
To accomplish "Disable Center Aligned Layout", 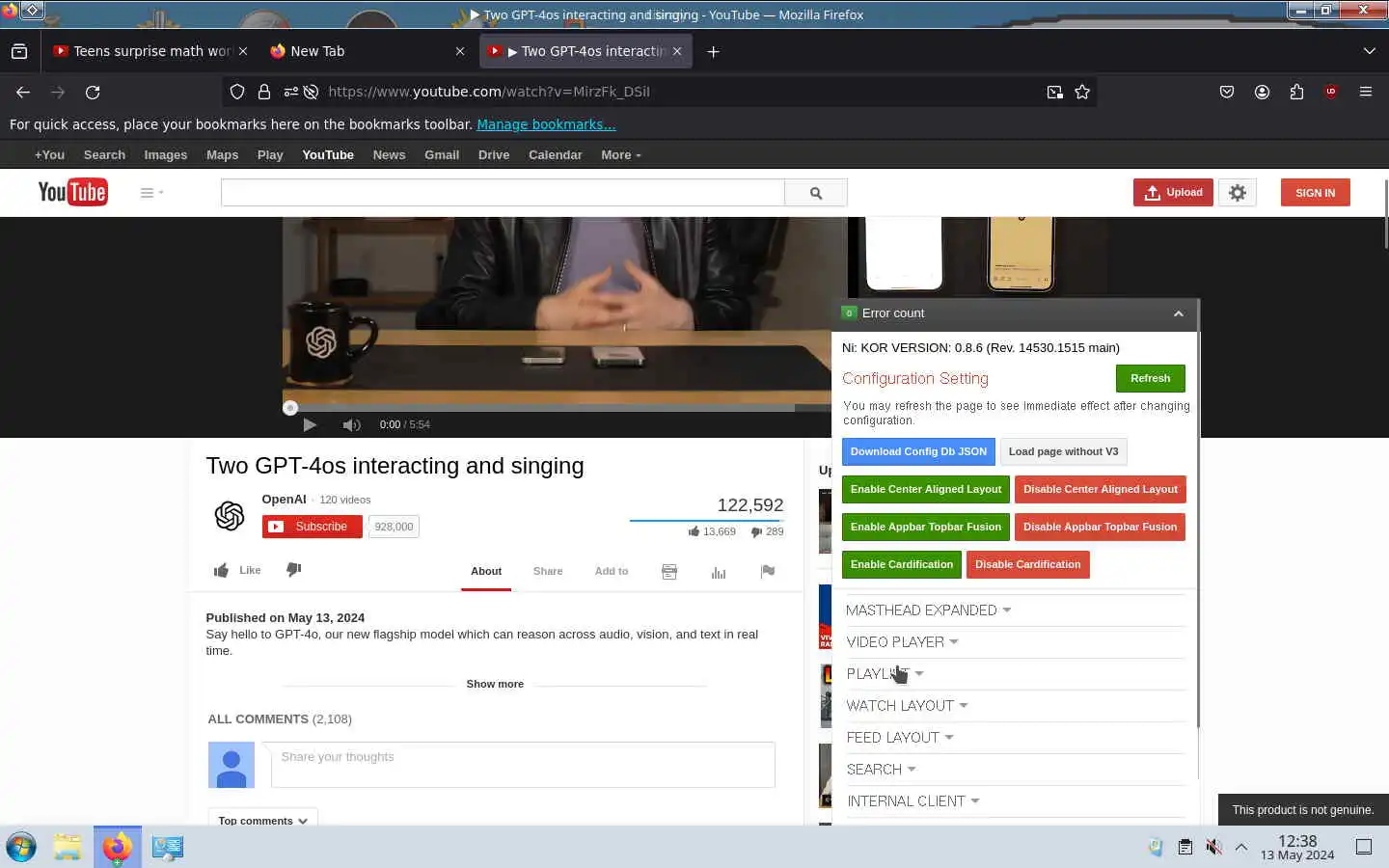I will [1101, 489].
